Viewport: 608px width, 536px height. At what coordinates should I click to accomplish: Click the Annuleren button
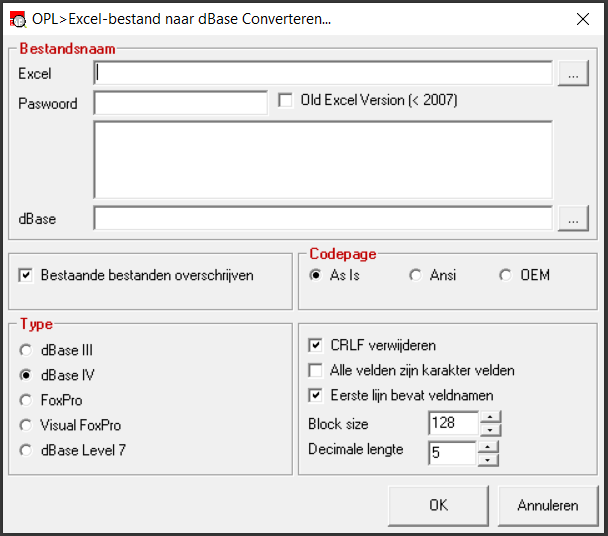pyautogui.click(x=548, y=505)
